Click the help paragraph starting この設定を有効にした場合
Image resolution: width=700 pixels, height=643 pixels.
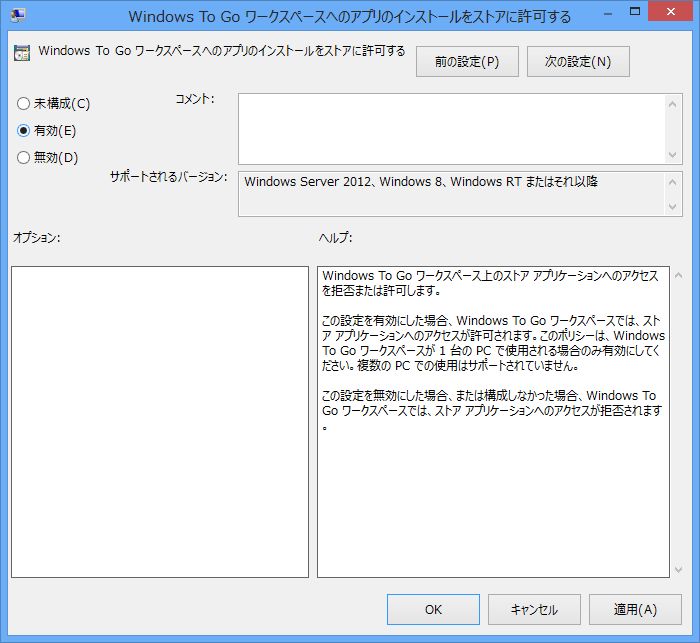[x=493, y=343]
